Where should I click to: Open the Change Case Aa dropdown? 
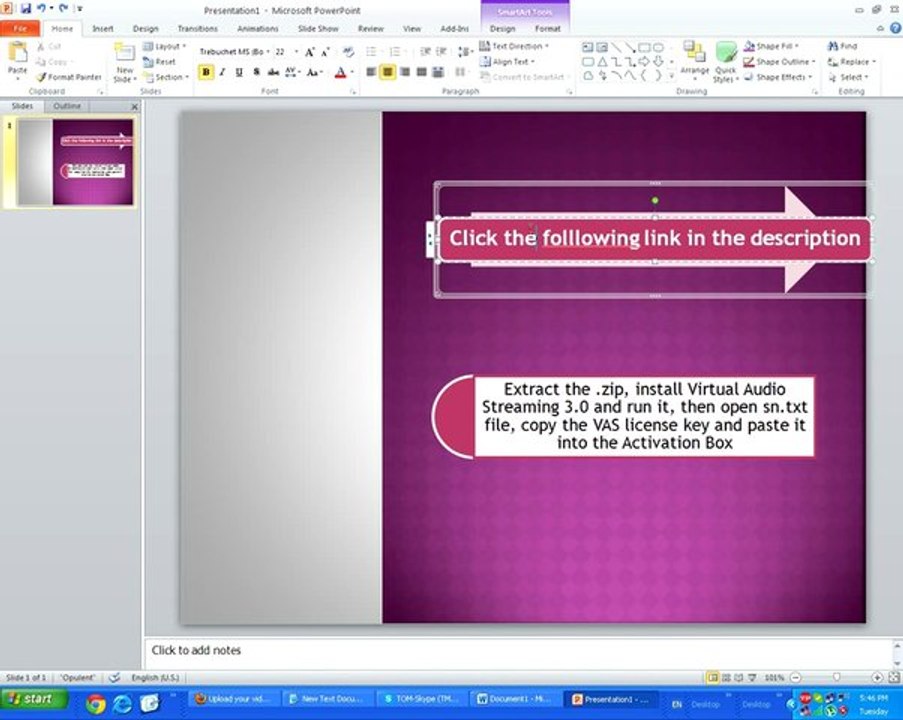pos(314,72)
